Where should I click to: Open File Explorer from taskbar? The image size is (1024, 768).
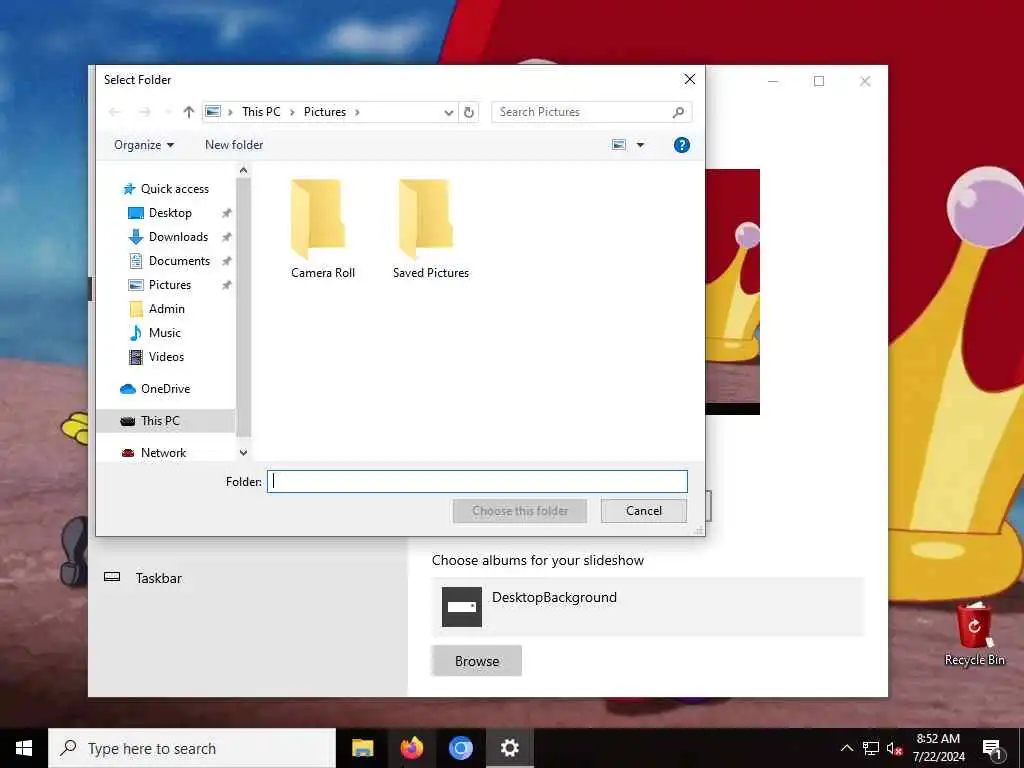362,748
